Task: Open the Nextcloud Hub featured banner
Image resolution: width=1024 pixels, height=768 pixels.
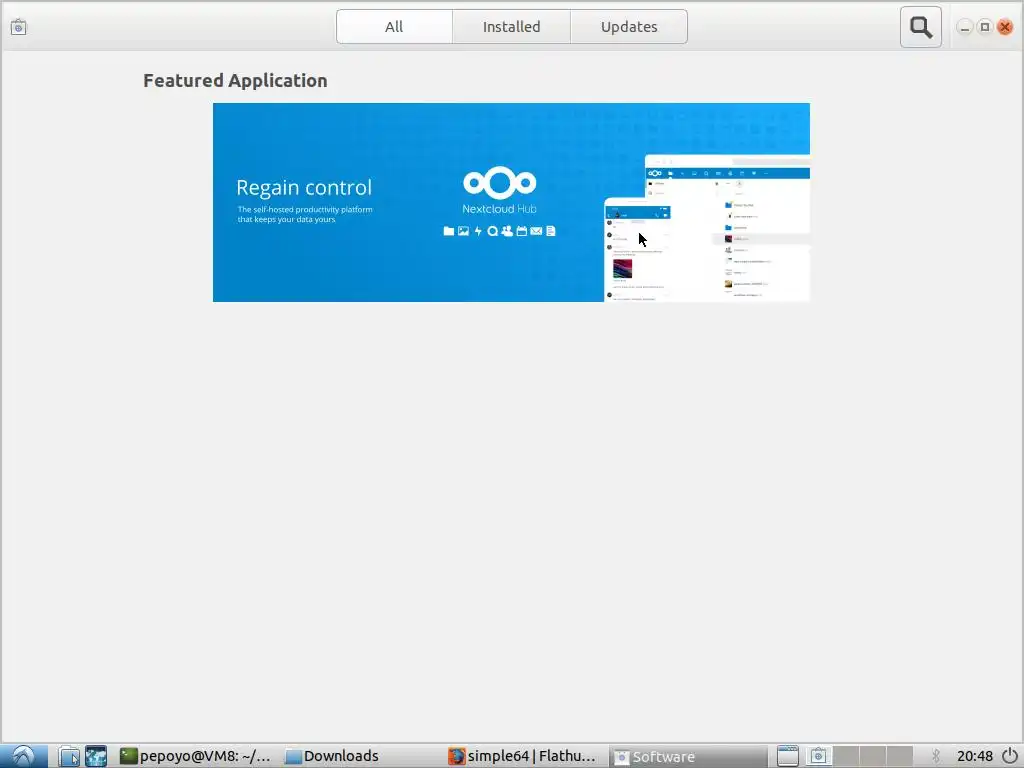Action: tap(511, 202)
